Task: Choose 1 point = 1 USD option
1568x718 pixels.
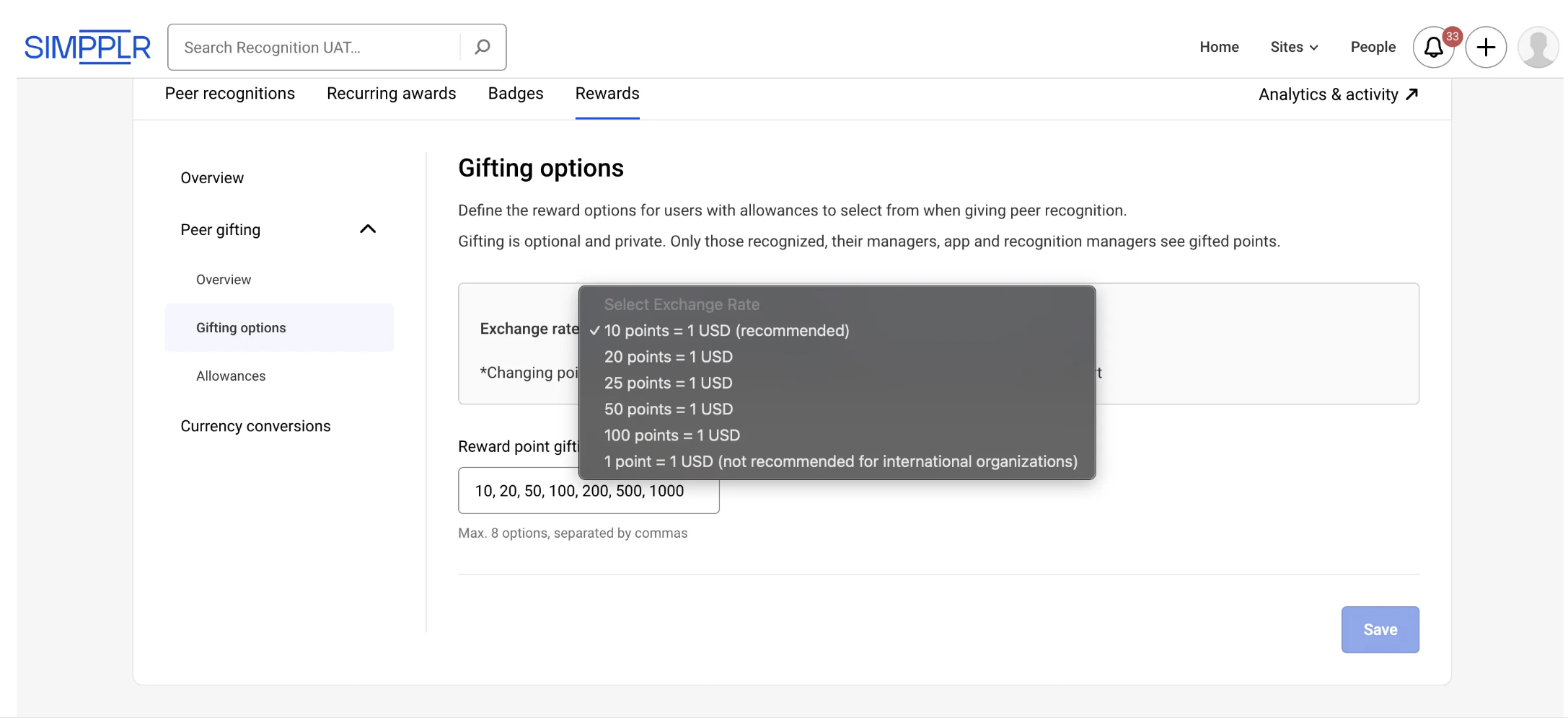Action: 840,461
